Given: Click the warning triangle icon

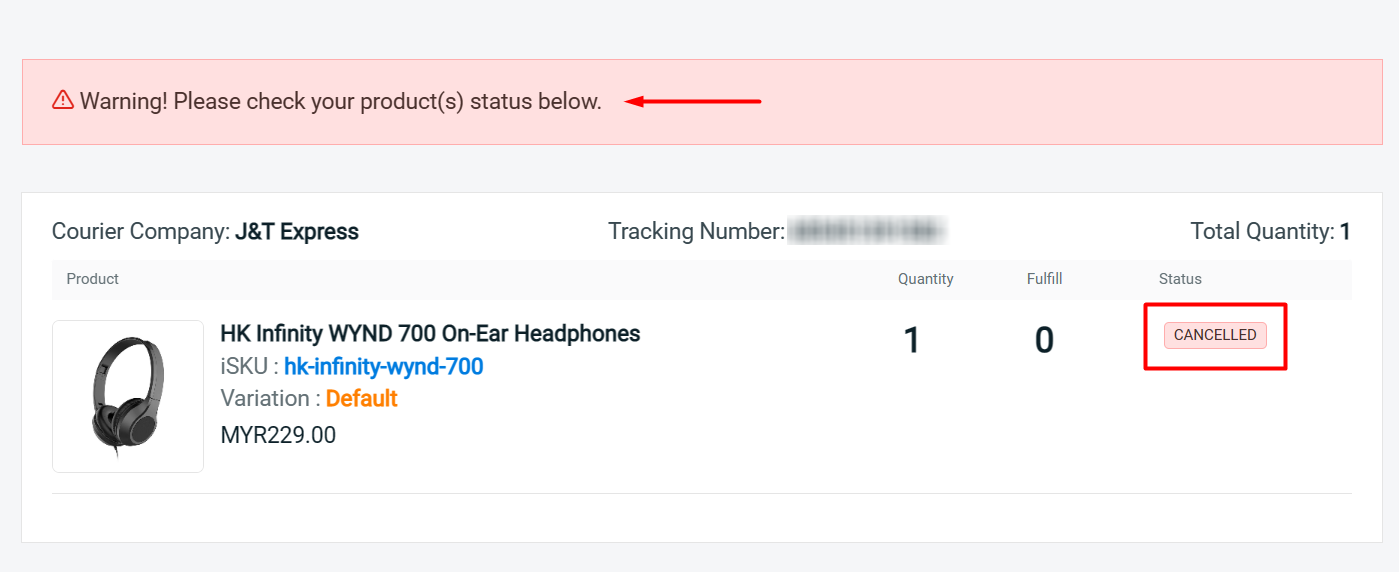Looking at the screenshot, I should tap(63, 100).
